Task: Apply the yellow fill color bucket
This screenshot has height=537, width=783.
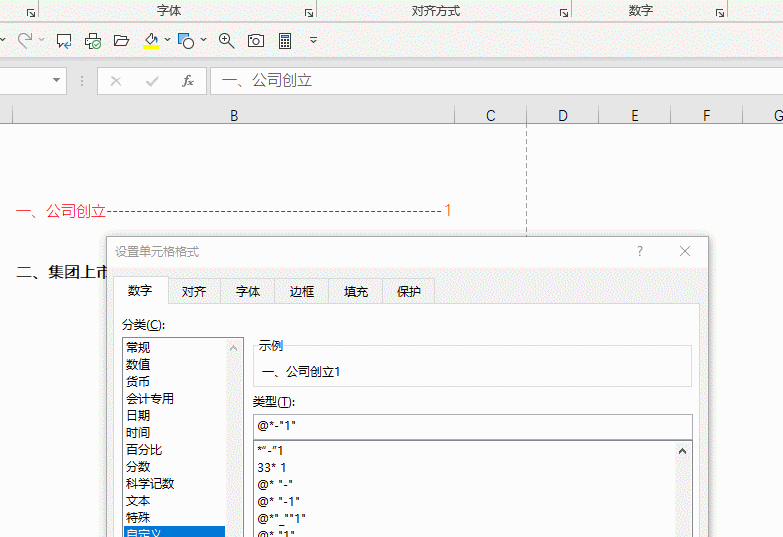Action: point(151,40)
